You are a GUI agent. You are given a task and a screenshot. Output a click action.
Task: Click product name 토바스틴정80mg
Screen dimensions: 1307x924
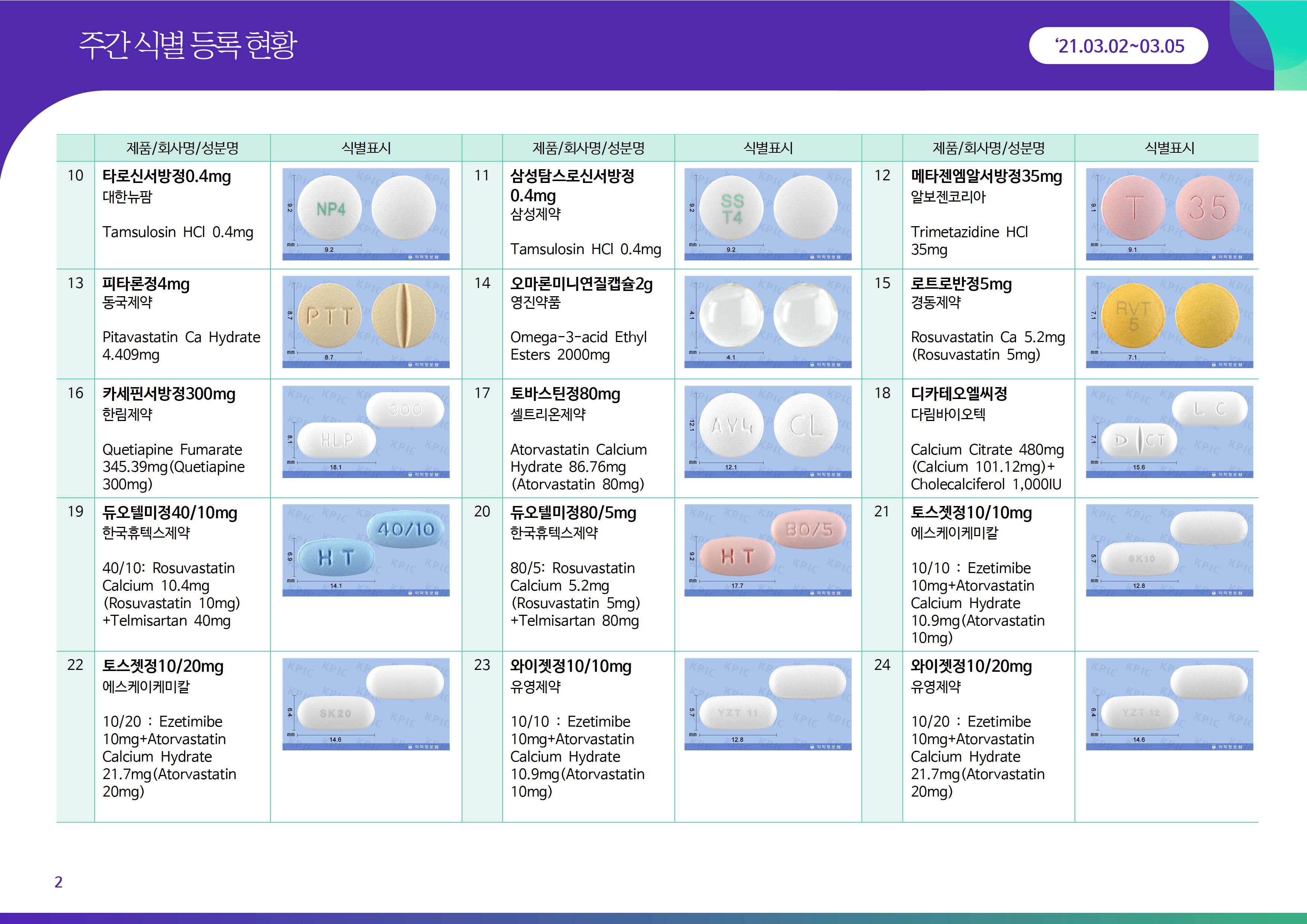565,393
